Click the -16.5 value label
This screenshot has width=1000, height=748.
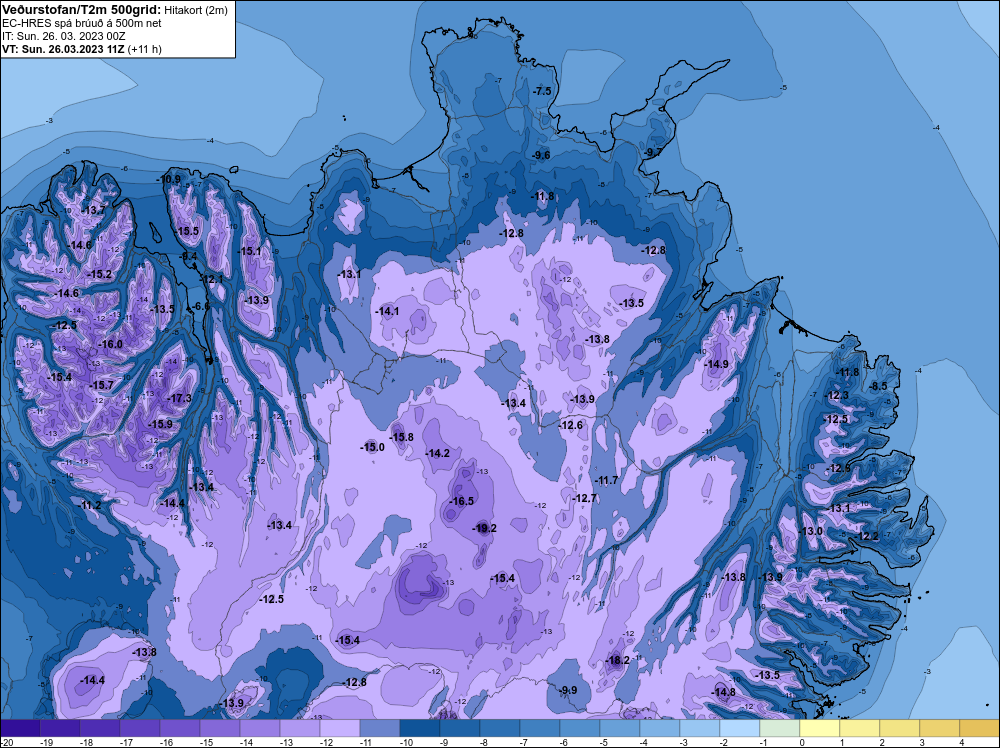click(461, 501)
